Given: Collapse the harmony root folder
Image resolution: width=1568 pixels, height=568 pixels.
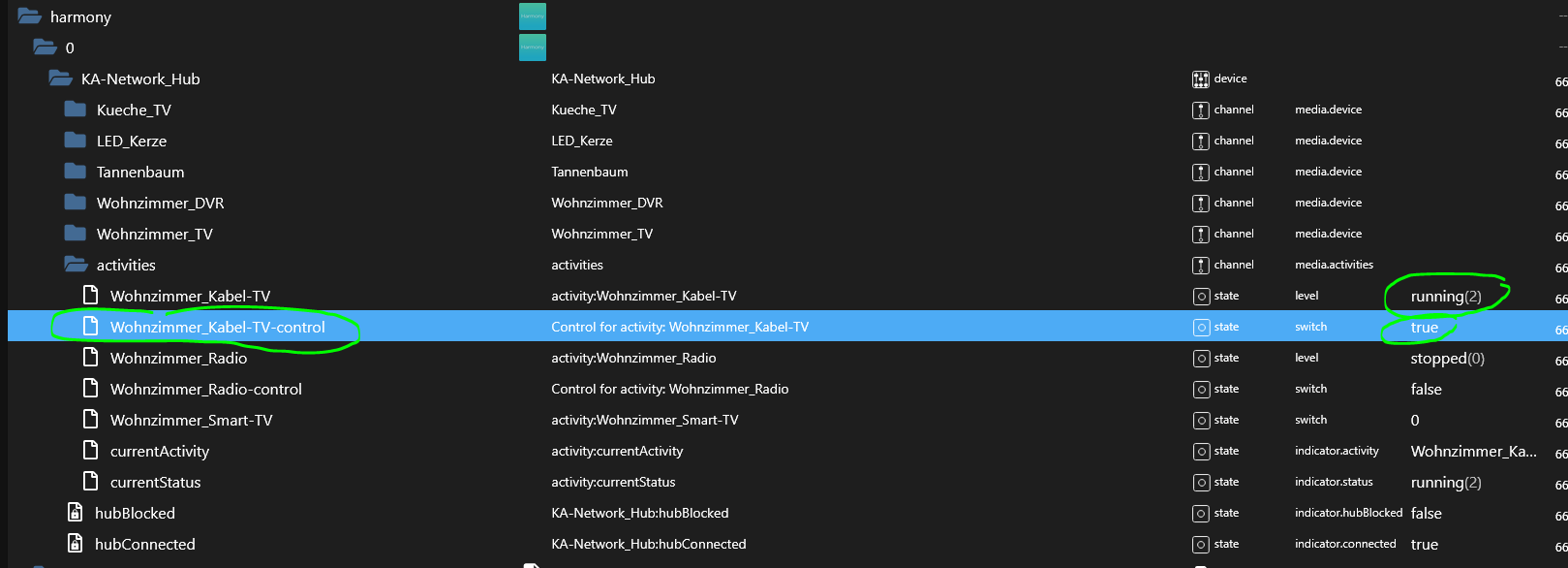Looking at the screenshot, I should pos(28,16).
